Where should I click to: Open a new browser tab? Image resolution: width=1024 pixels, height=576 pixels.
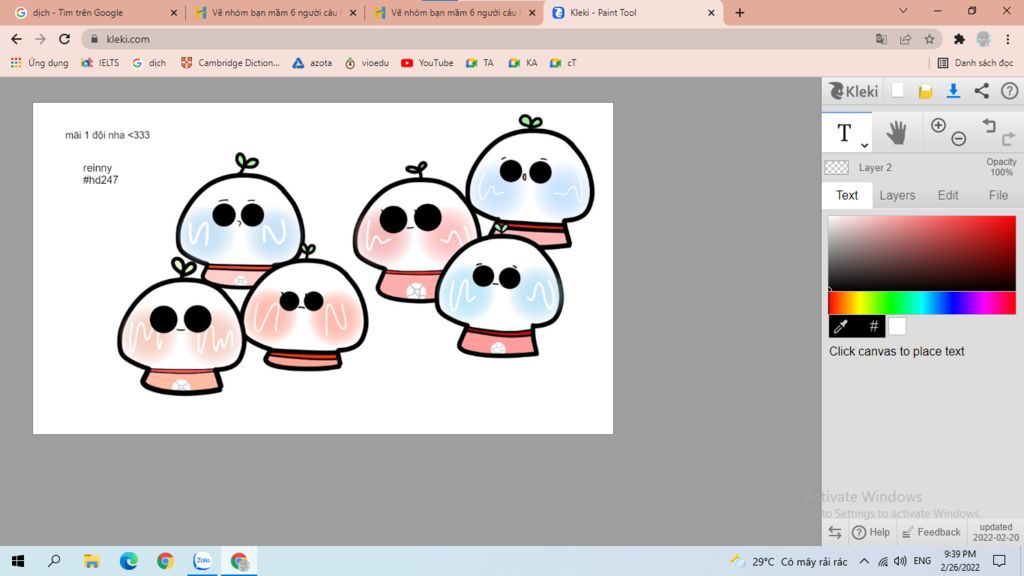coord(739,12)
